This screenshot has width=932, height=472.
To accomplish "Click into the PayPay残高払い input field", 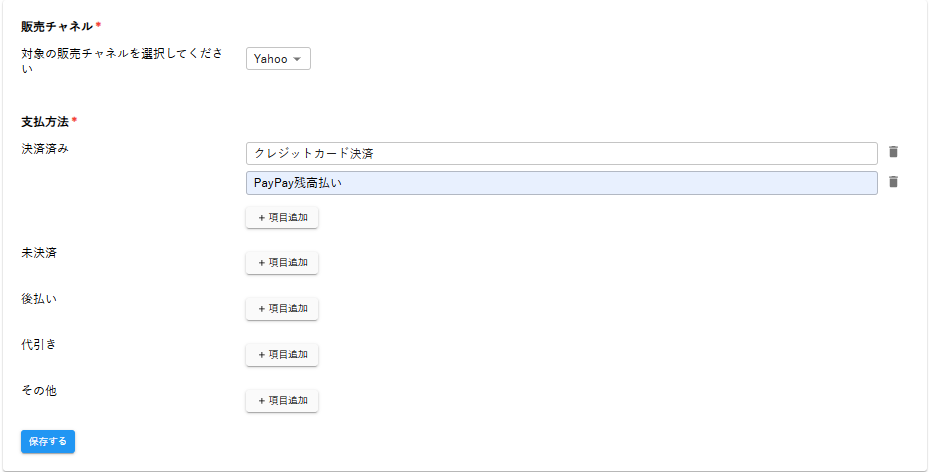I will click(x=561, y=183).
